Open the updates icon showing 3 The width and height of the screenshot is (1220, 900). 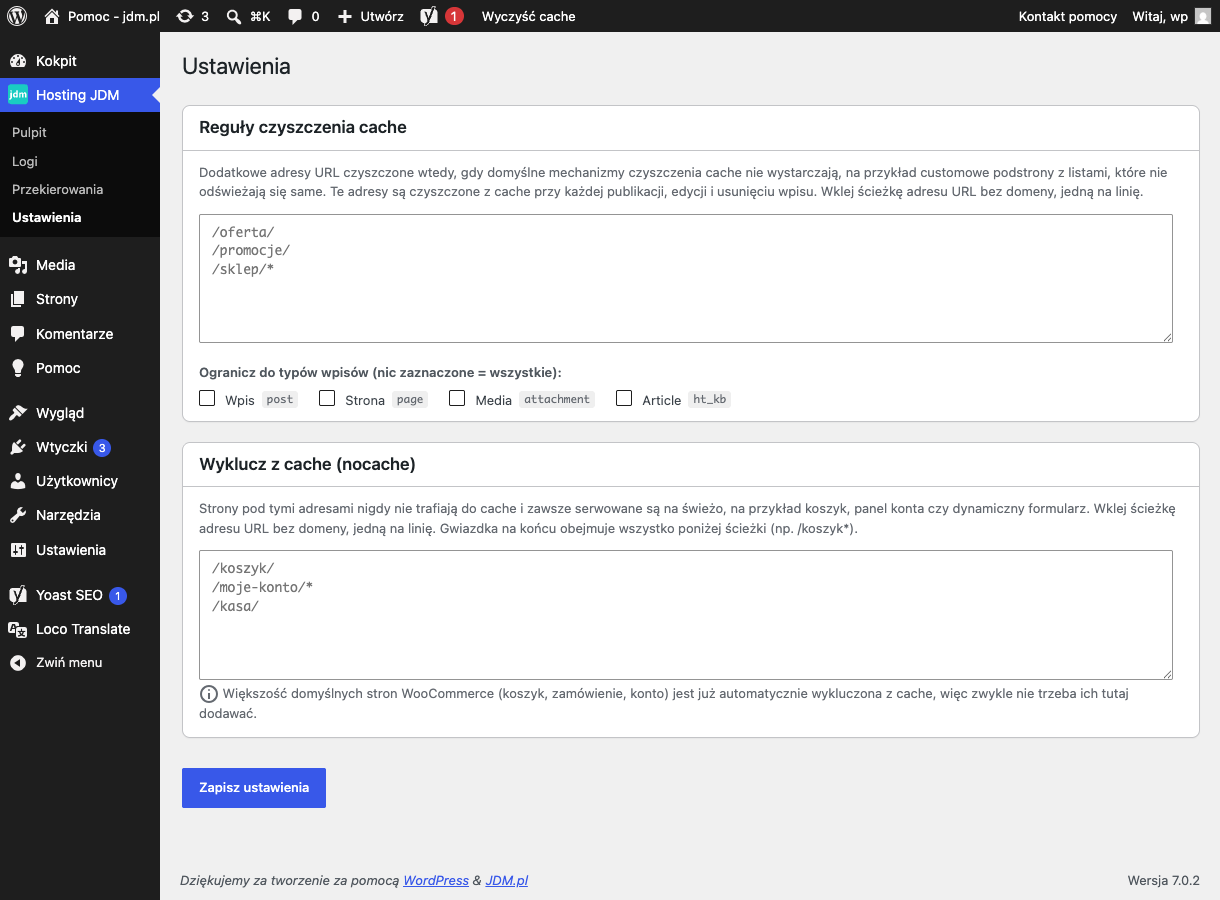pyautogui.click(x=185, y=16)
